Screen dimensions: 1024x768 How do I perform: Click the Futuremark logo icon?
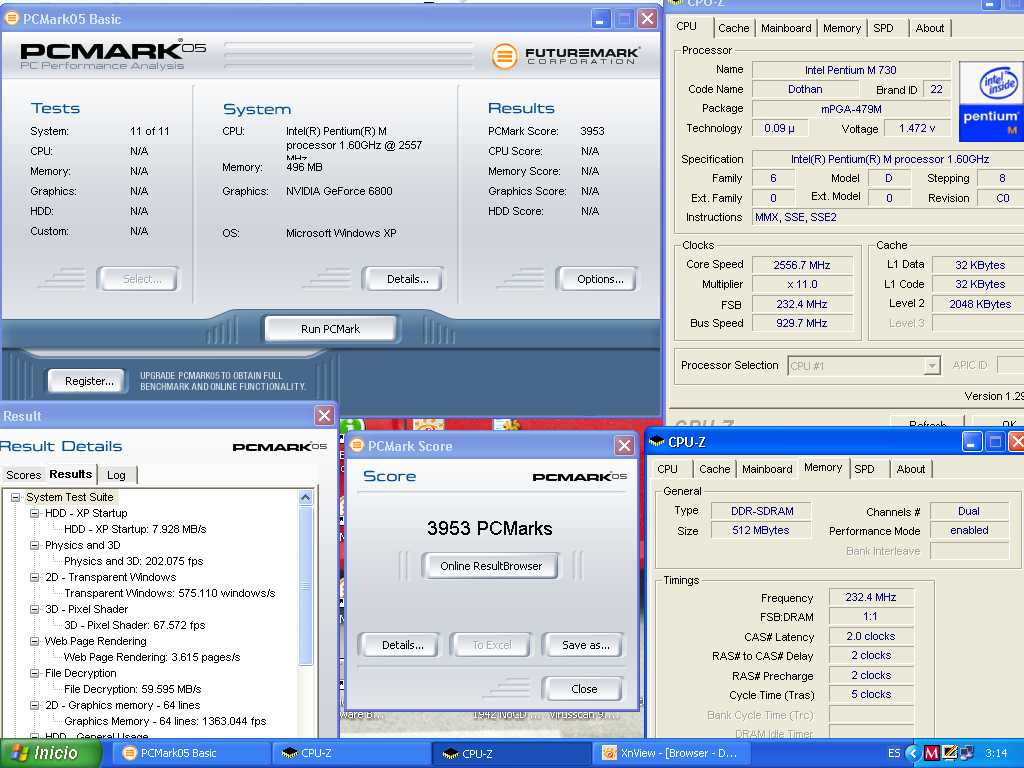[504, 56]
